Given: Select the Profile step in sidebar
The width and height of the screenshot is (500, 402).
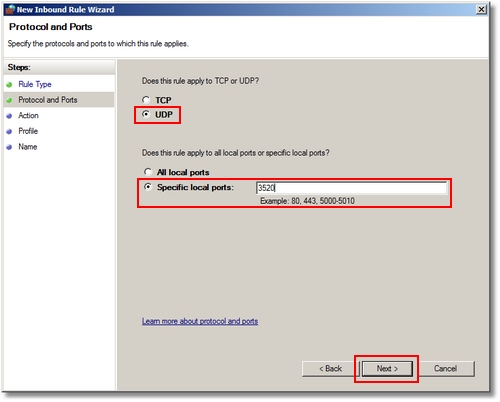Looking at the screenshot, I should (x=28, y=131).
